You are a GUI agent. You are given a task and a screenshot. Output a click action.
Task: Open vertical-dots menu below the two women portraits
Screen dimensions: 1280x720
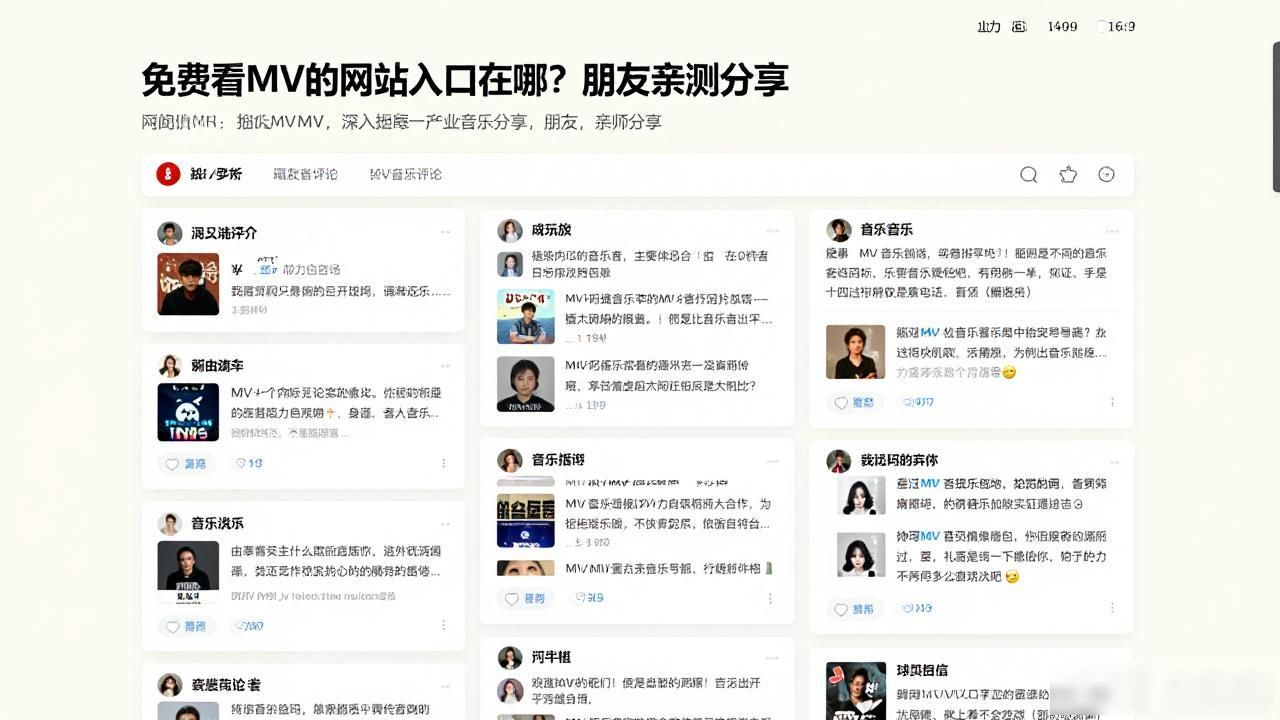[1112, 608]
